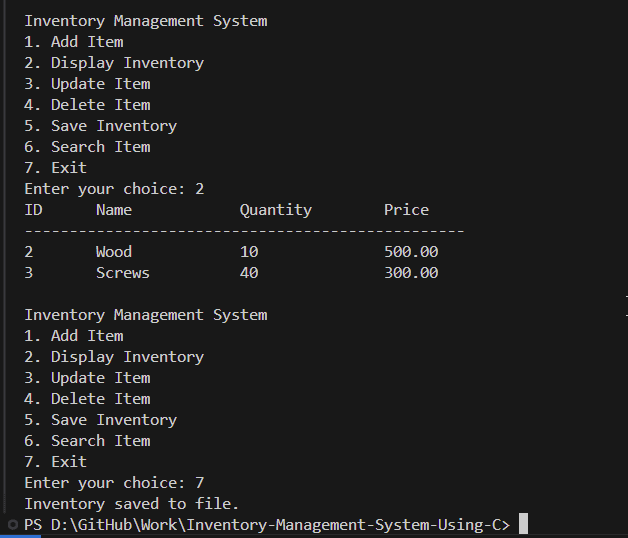Click the 'Enter your choice: 2' line
This screenshot has width=628, height=538.
114,189
